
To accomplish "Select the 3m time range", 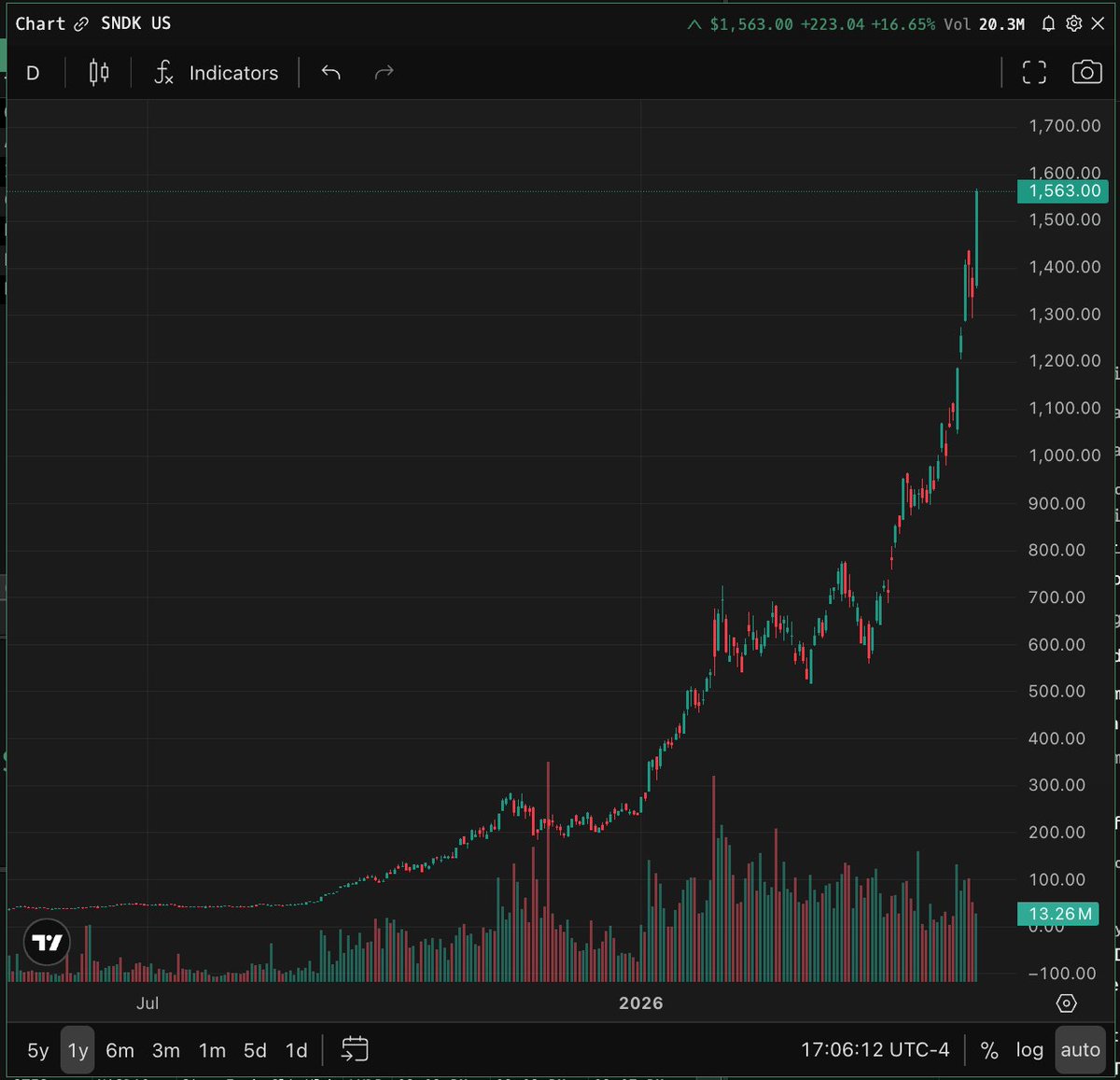I will click(x=166, y=1050).
